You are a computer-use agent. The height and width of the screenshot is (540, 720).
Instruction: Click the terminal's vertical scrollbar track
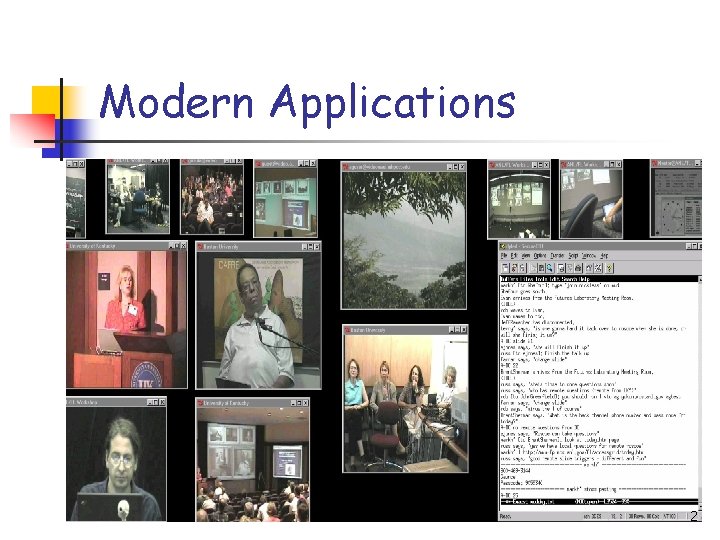pos(699,390)
